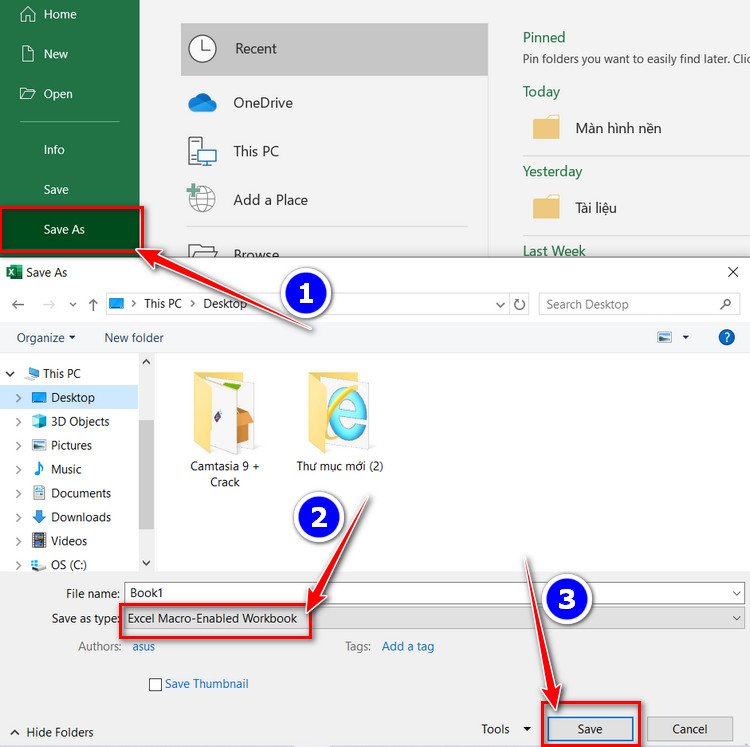Click the tree scrollbar down arrow
This screenshot has height=747, width=750.
point(146,563)
